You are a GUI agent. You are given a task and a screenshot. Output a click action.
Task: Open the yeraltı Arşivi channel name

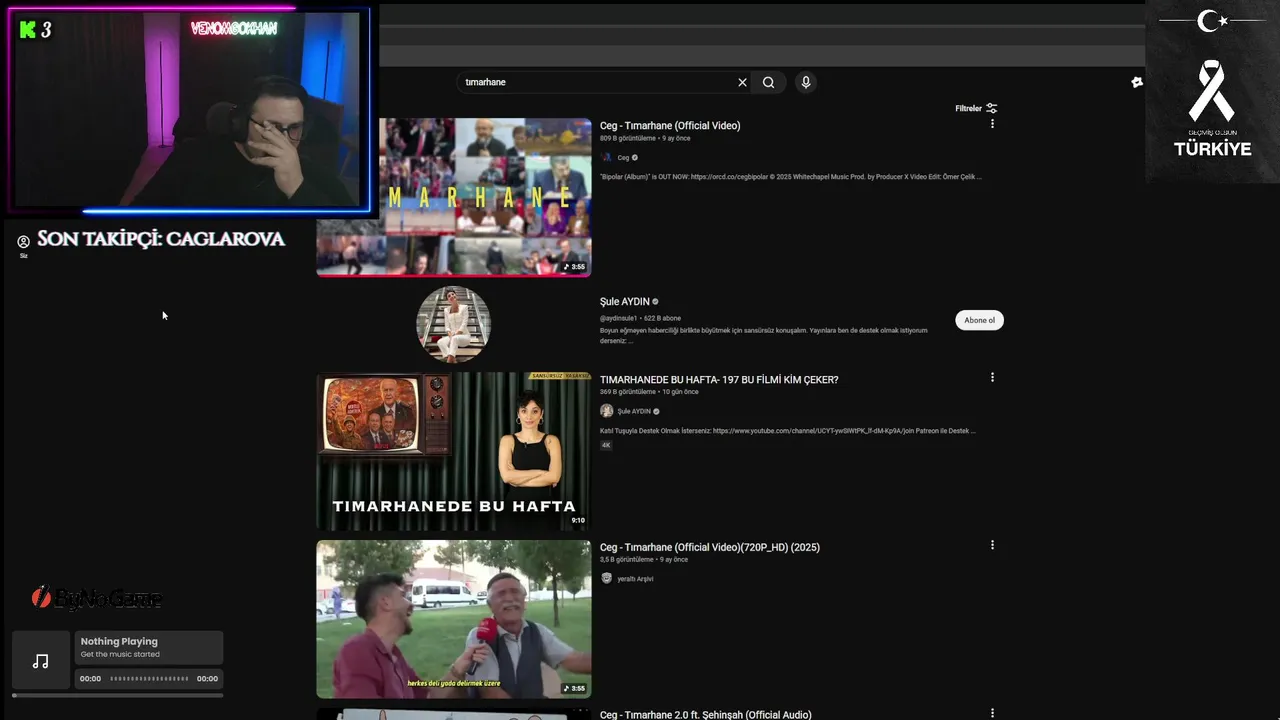[635, 579]
